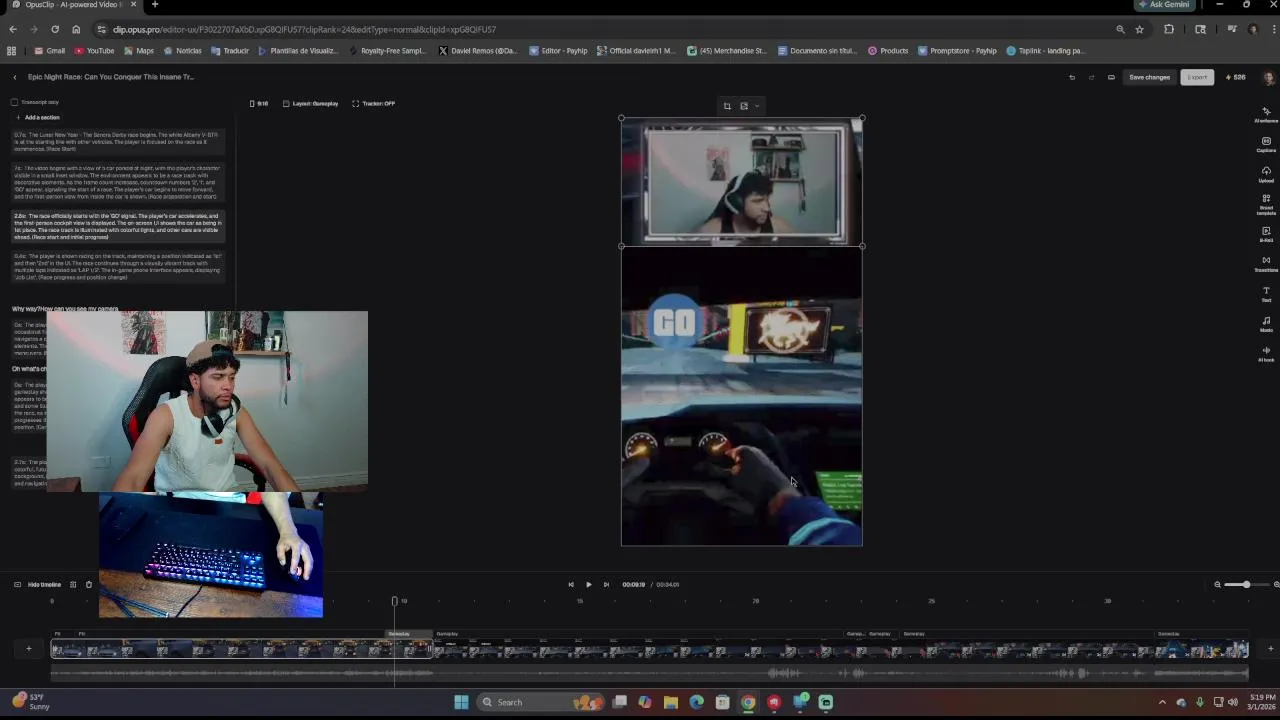Select the 'The Lunar New Year' transcript section
Viewport: 1280px width, 720px height.
point(118,141)
